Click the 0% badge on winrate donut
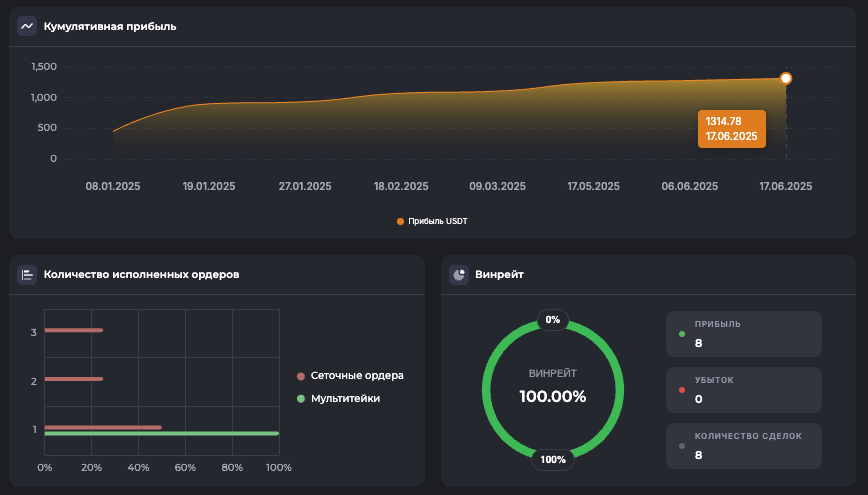Viewport: 868px width, 495px height. pyautogui.click(x=553, y=321)
